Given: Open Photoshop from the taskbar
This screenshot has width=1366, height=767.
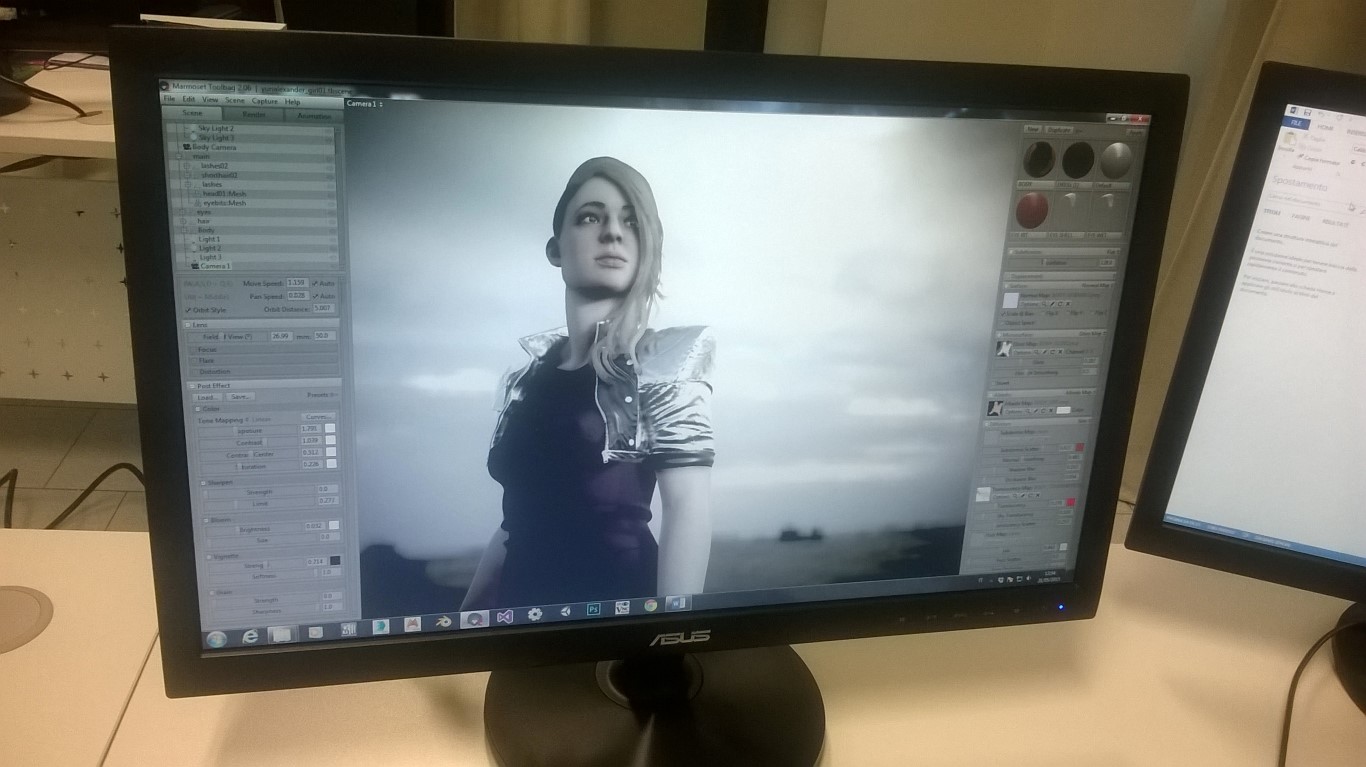Looking at the screenshot, I should pos(592,609).
